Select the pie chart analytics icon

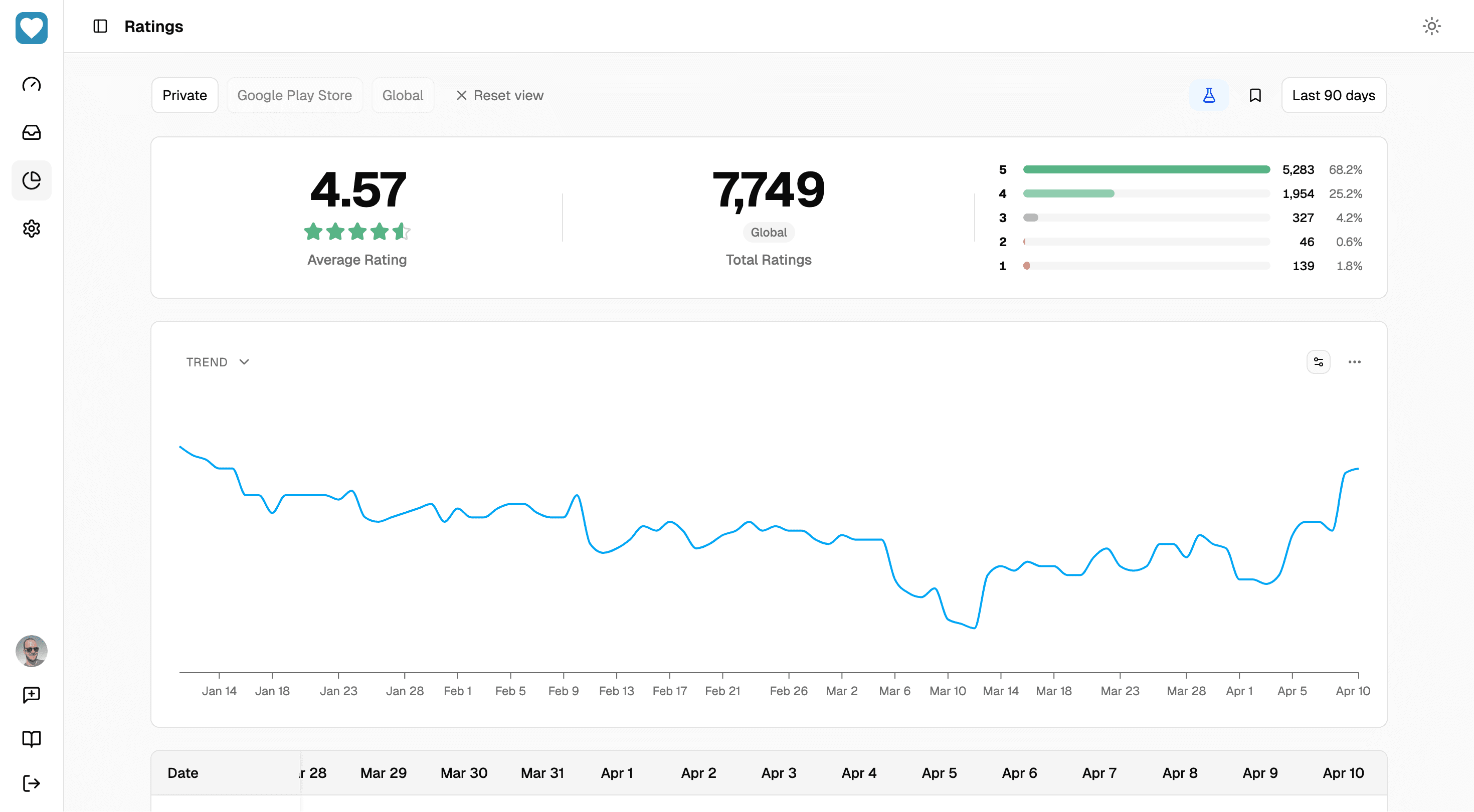point(32,180)
